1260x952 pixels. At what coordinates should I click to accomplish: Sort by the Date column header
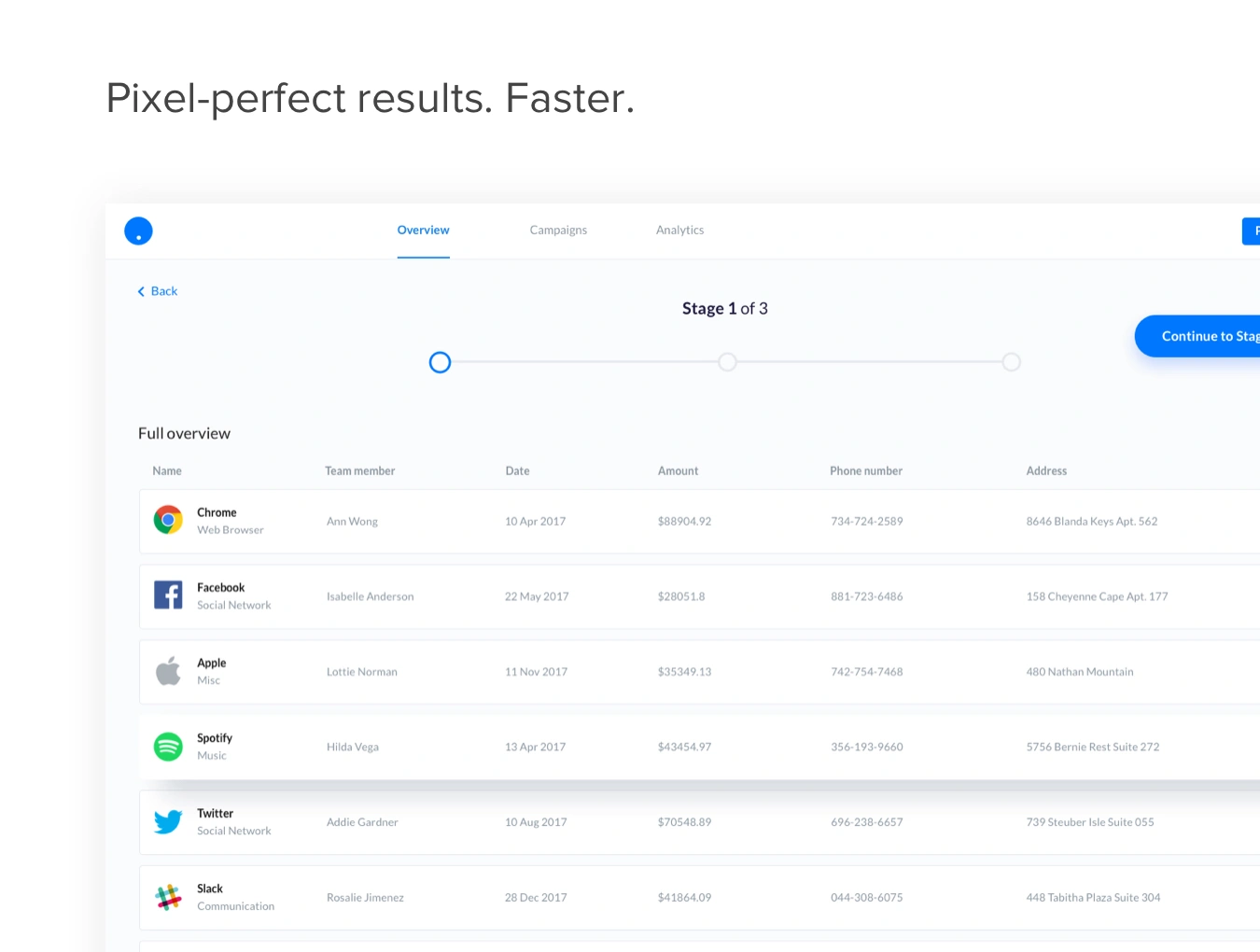[517, 470]
